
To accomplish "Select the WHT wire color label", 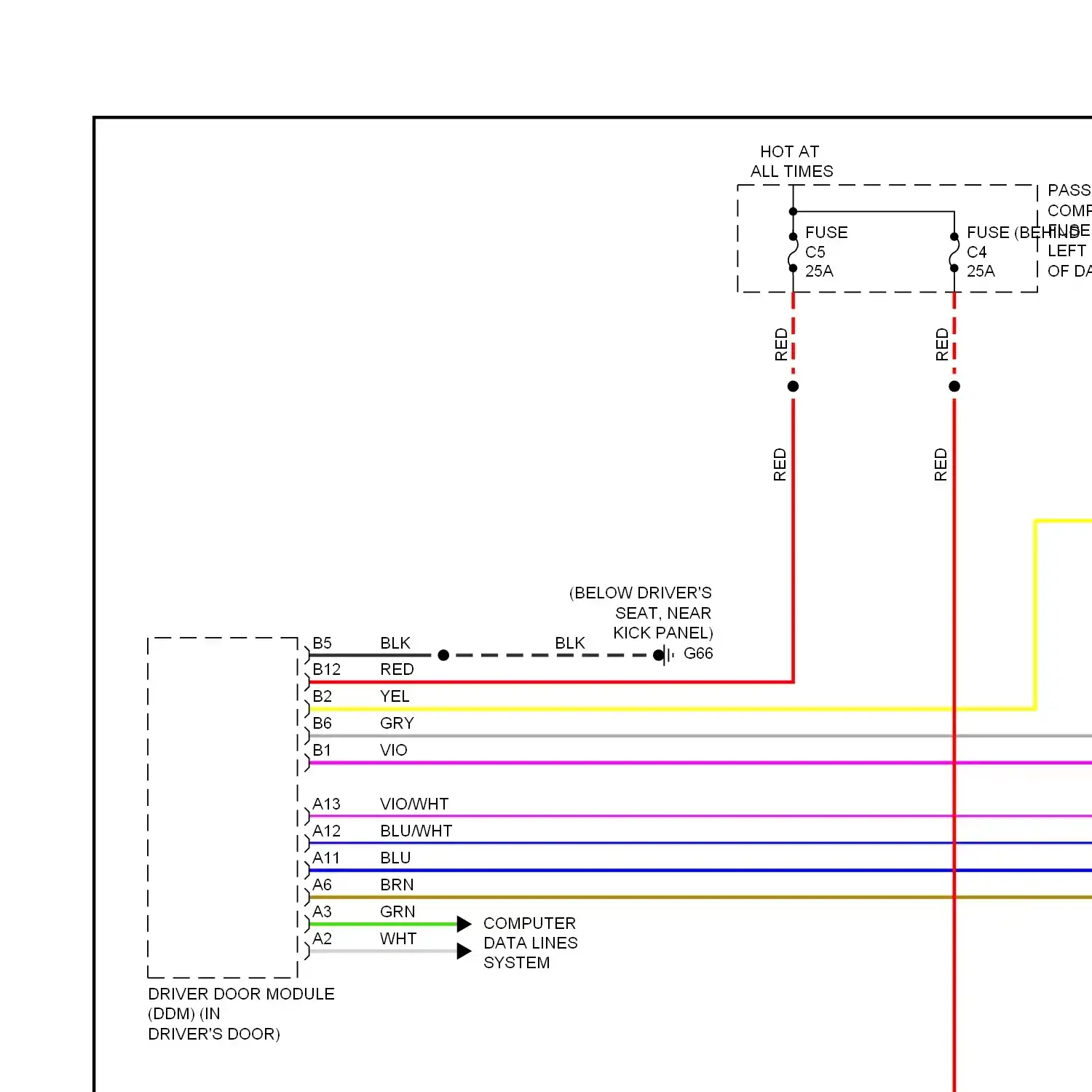I will point(398,939).
